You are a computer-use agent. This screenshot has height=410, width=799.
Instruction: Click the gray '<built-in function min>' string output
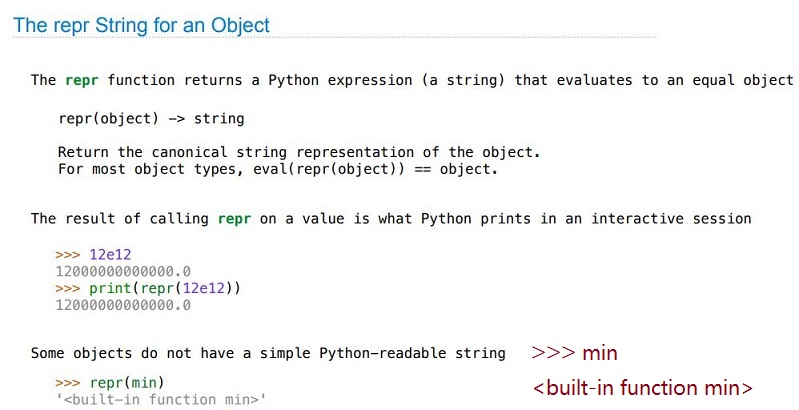161,399
